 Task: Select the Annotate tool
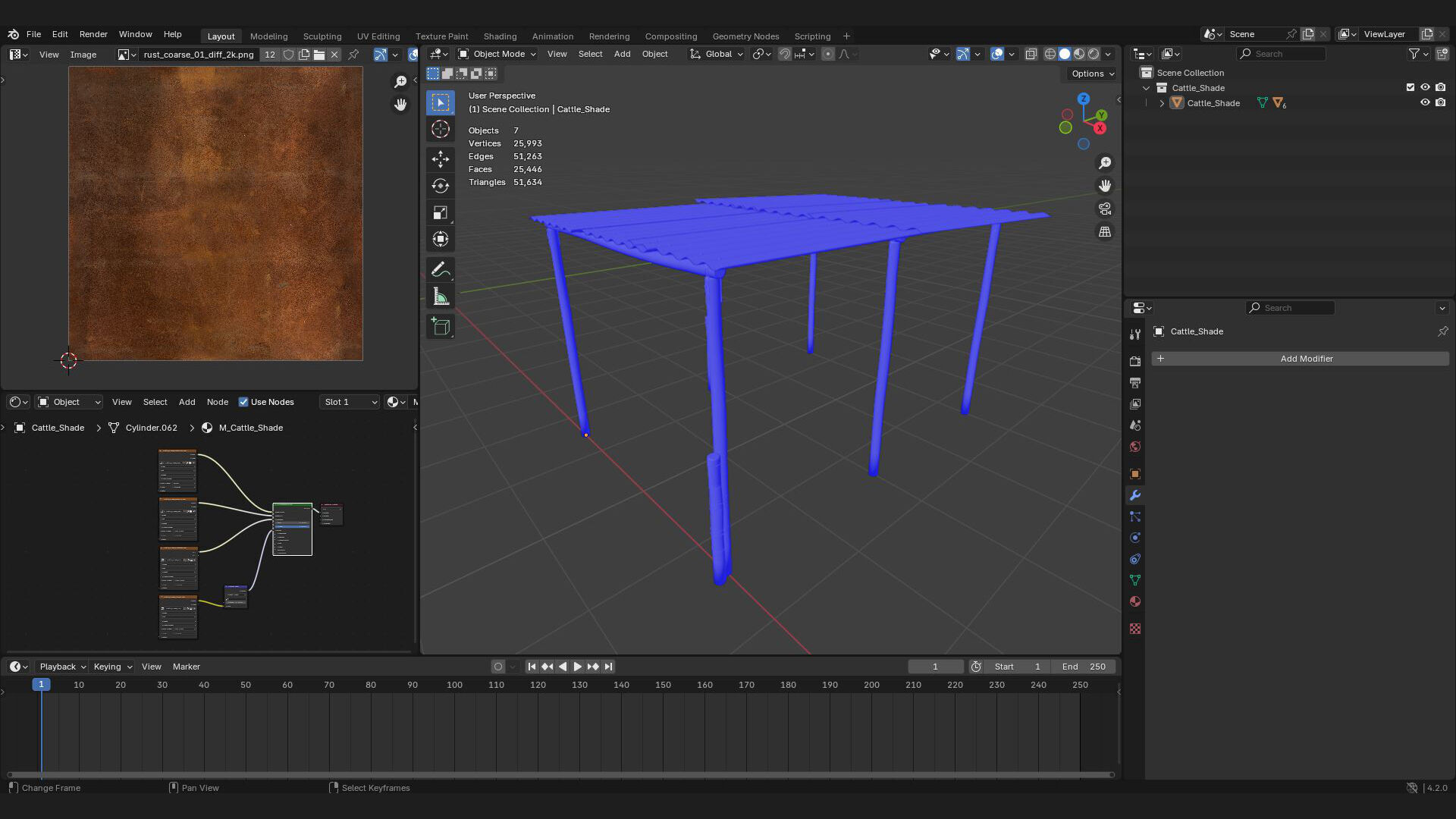441,269
